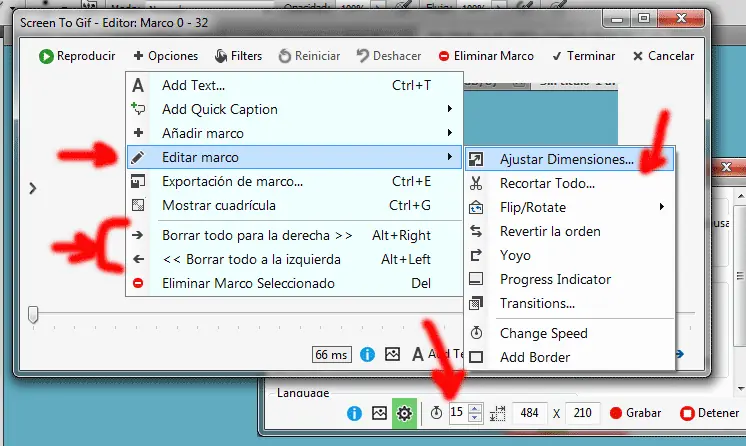Select the Yoyo option
The image size is (746, 446).
pos(569,255)
